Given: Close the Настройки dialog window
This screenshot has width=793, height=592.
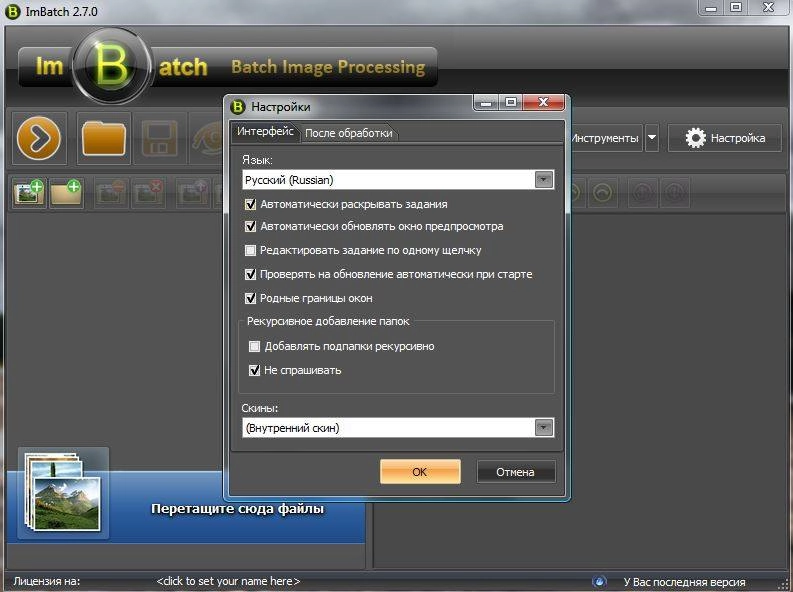Looking at the screenshot, I should pyautogui.click(x=544, y=102).
